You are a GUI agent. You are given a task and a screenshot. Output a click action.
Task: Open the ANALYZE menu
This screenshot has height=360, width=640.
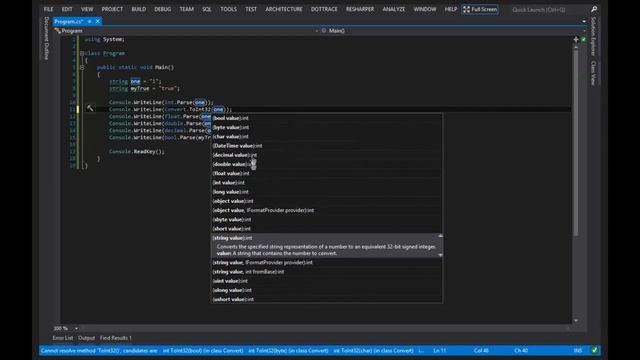click(393, 9)
